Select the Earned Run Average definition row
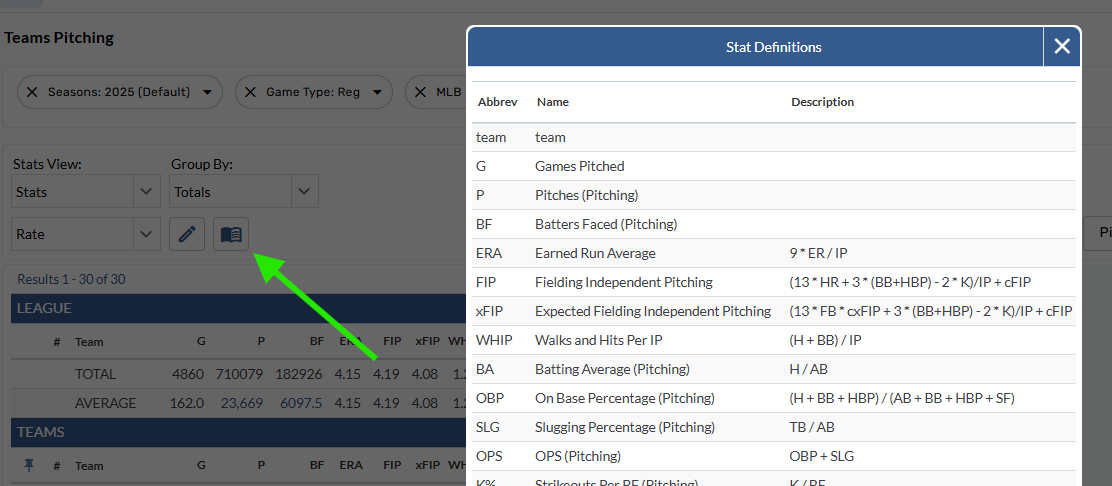 (774, 253)
